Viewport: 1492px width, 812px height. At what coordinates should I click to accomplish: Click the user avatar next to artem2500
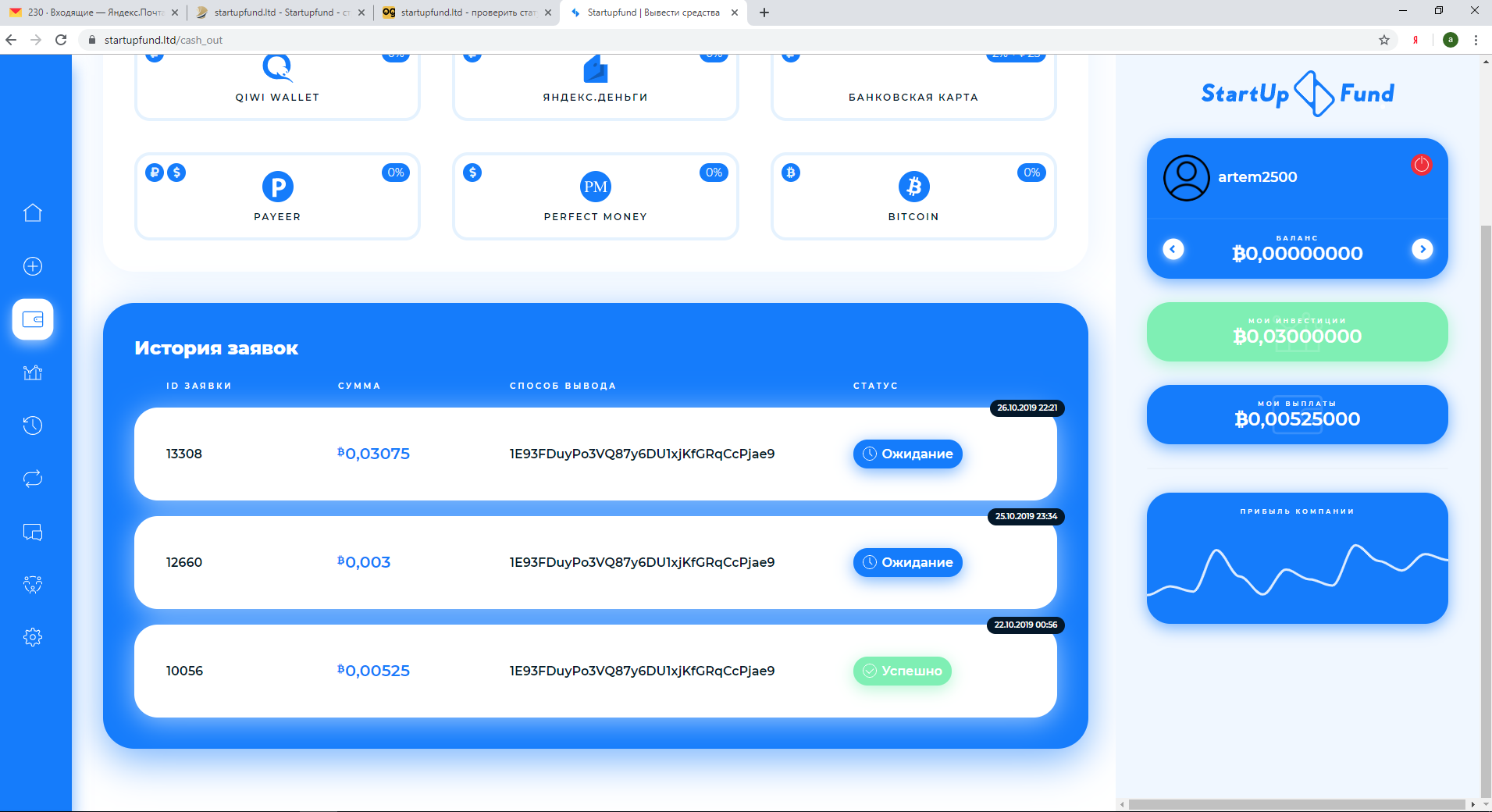coord(1186,178)
